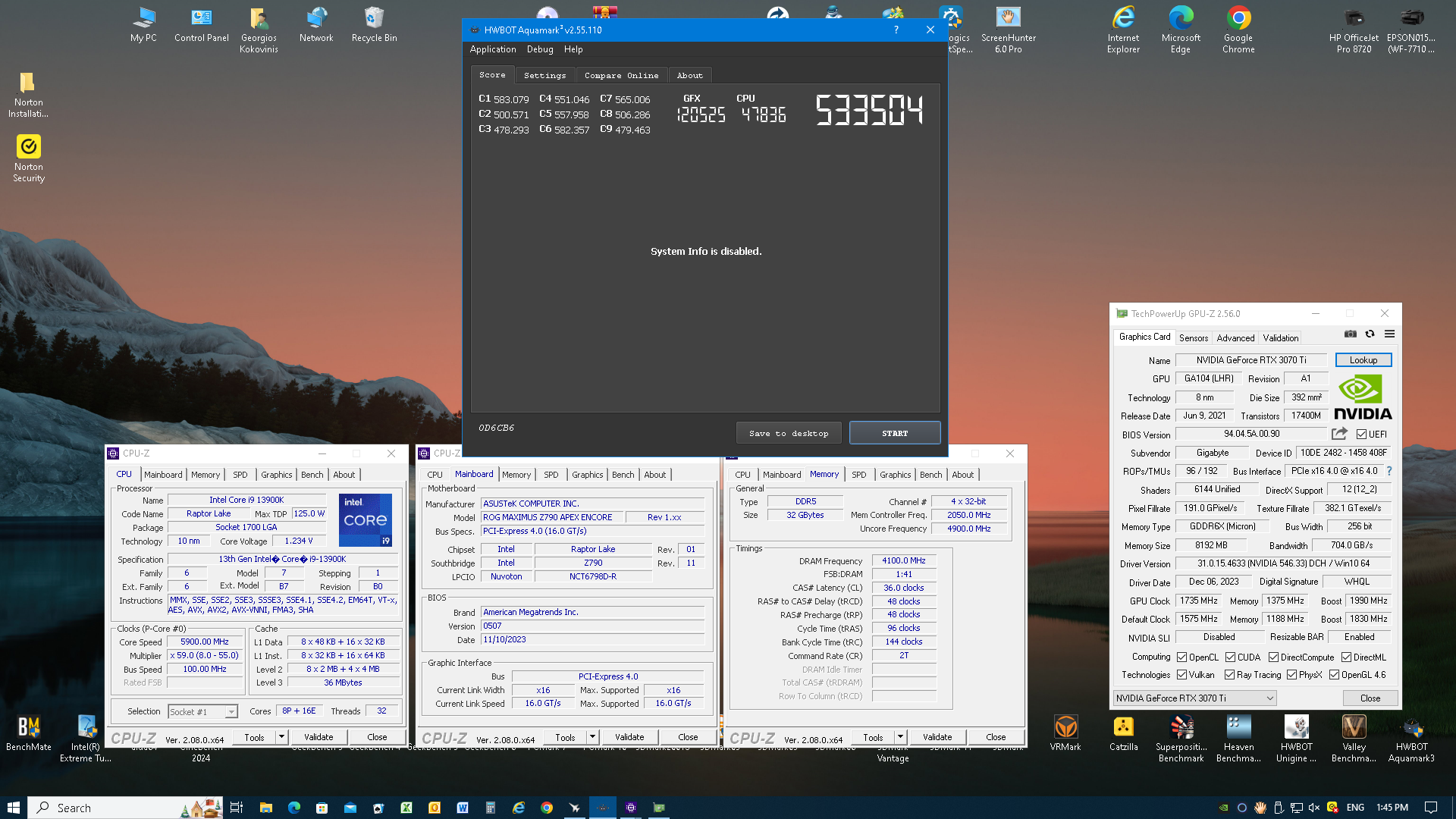
Task: Expand the Tools arrow in the CPU window
Action: [281, 737]
